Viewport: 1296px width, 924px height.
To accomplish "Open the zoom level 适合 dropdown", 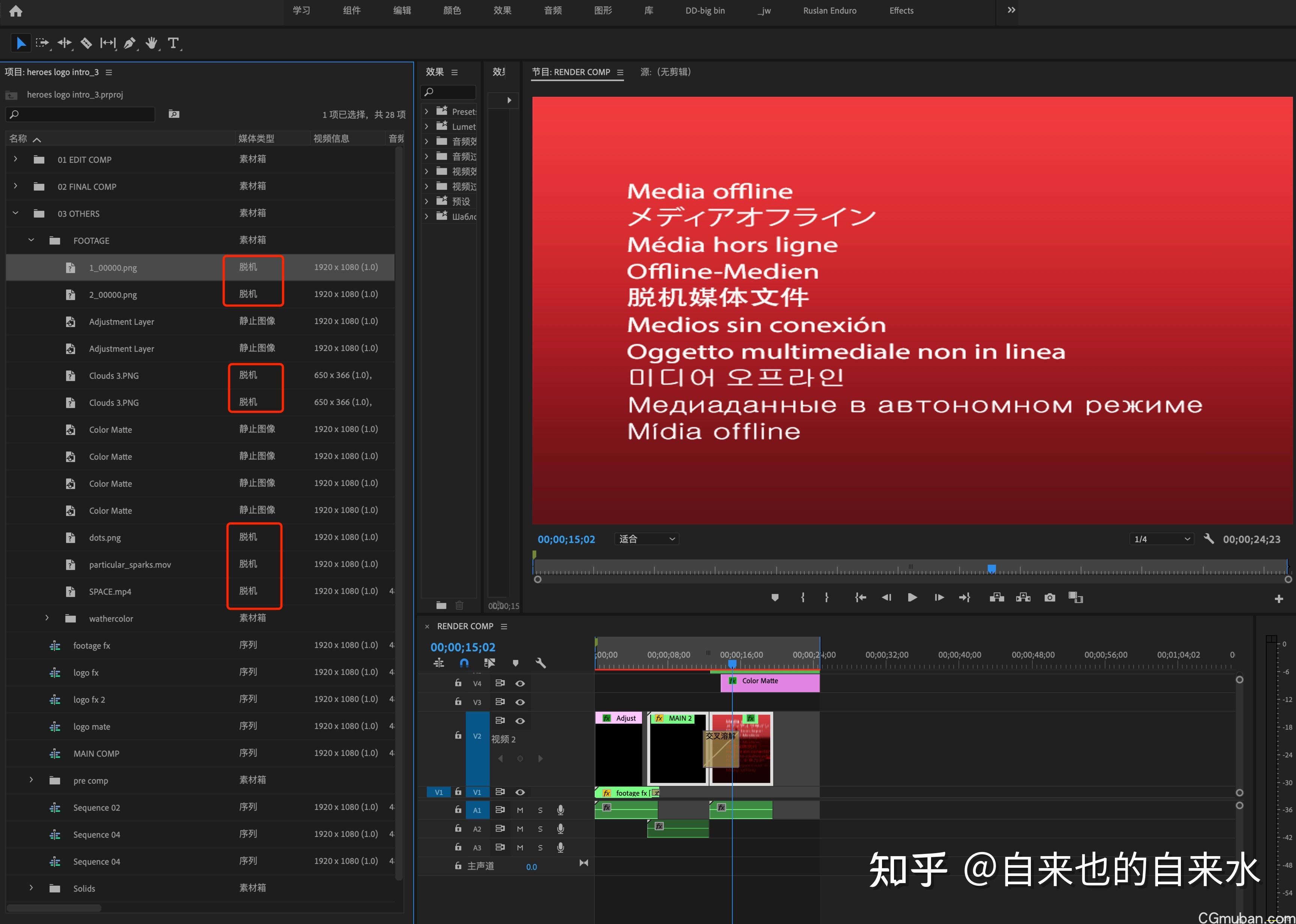I will (646, 539).
